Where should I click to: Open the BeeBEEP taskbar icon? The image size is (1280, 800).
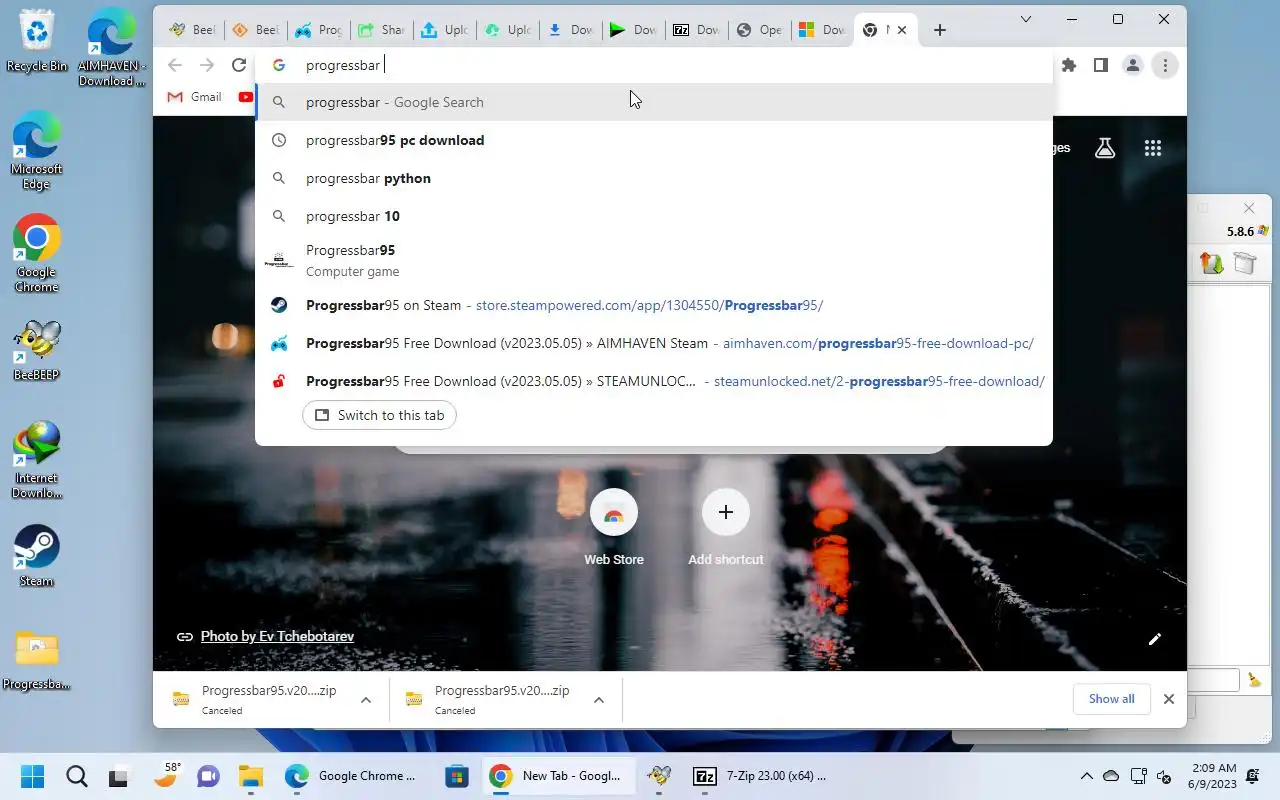pos(659,776)
